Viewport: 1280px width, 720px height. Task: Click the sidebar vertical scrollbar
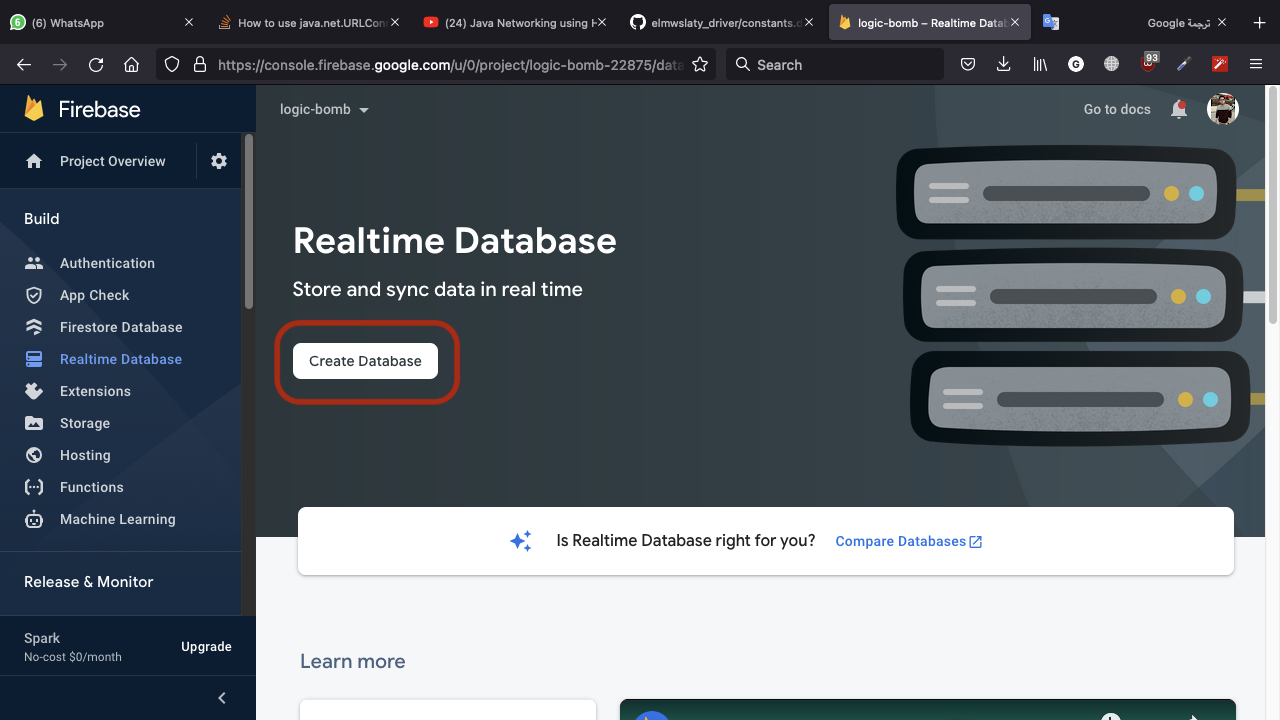249,222
